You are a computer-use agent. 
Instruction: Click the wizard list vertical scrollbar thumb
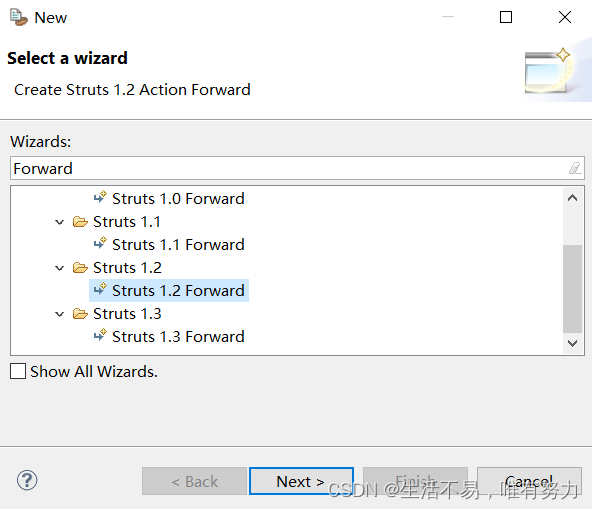tap(572, 289)
